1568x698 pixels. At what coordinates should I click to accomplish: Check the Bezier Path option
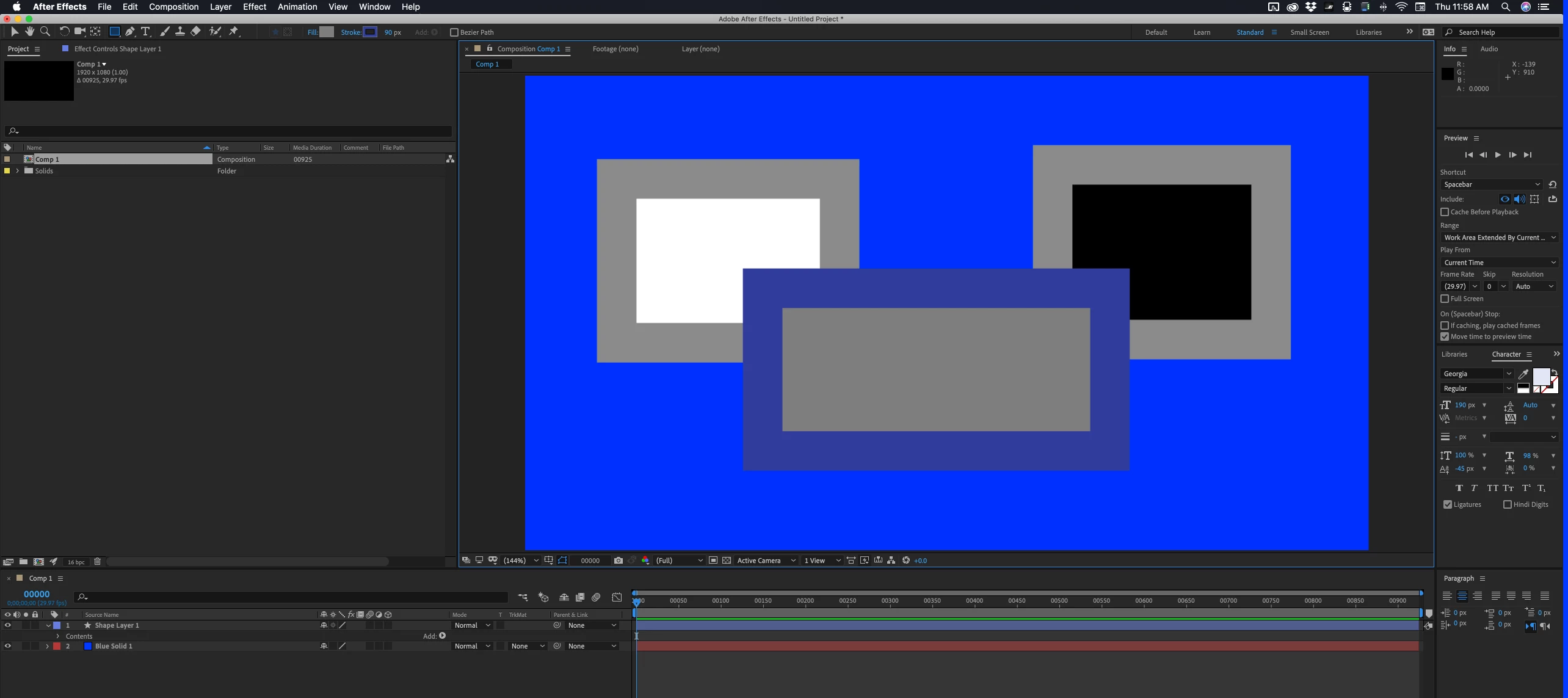[x=454, y=32]
